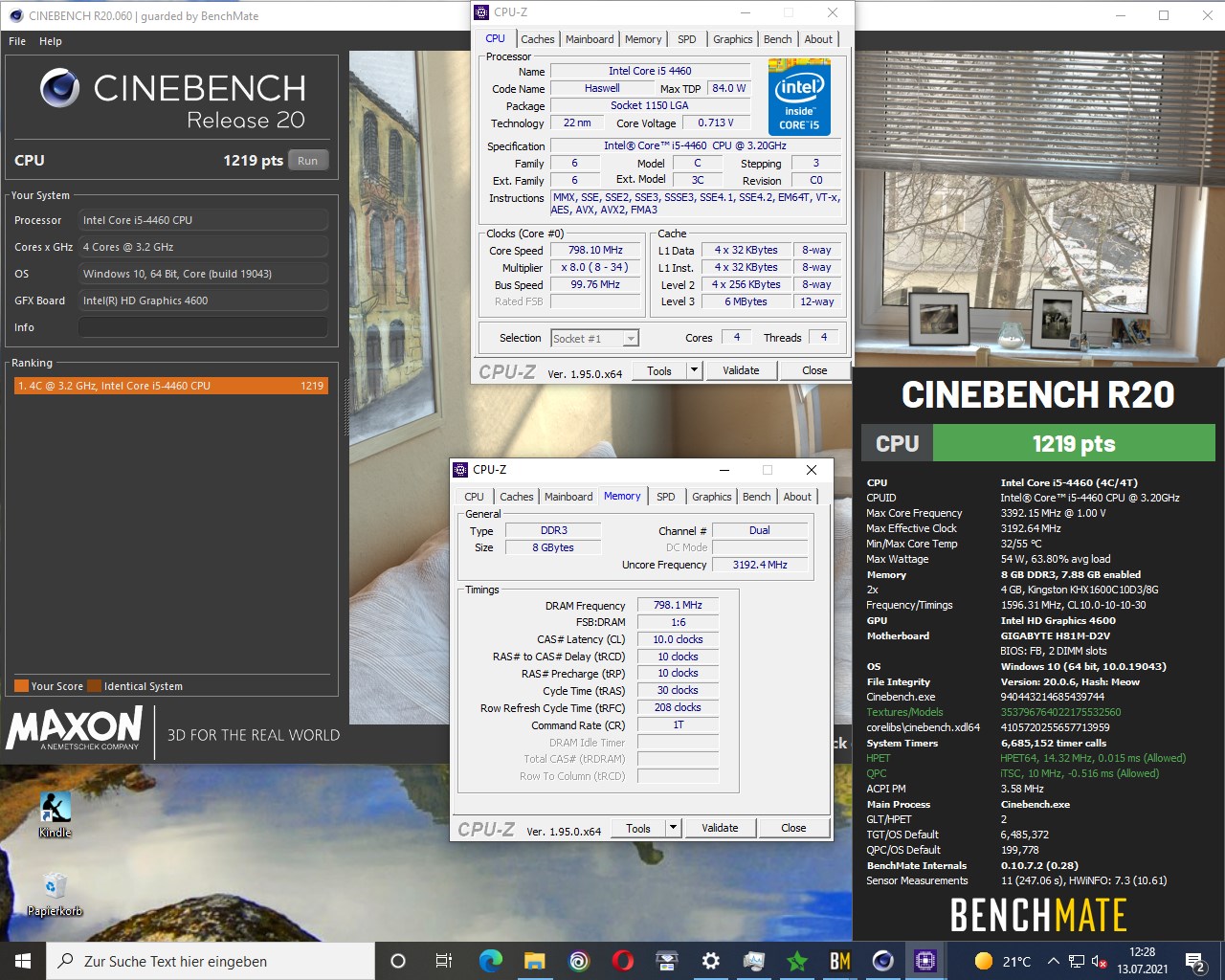The height and width of the screenshot is (980, 1225).
Task: Open Task View from the taskbar
Action: (443, 961)
